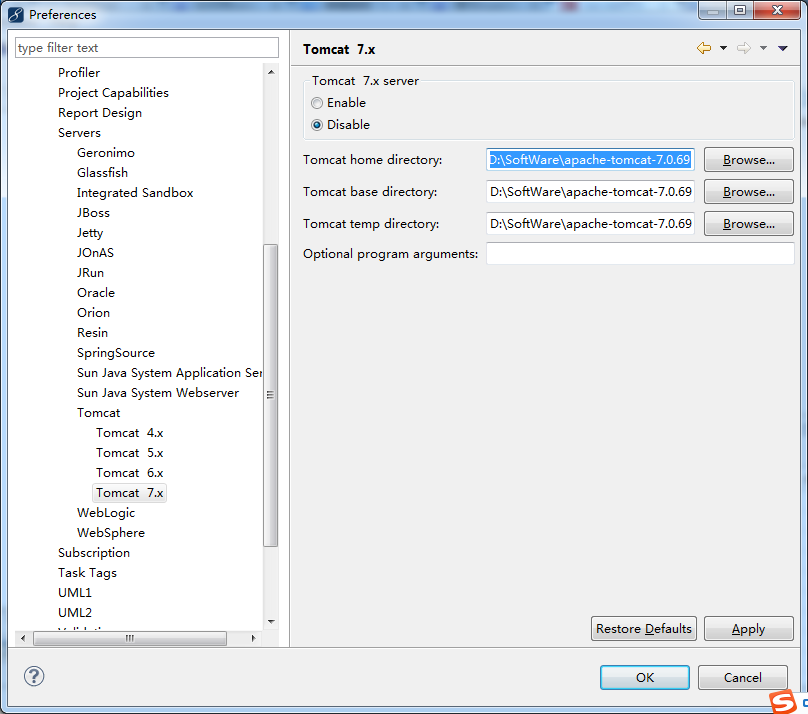808x714 pixels.
Task: Select Tomcat 5.x in the tree
Action: tap(129, 453)
